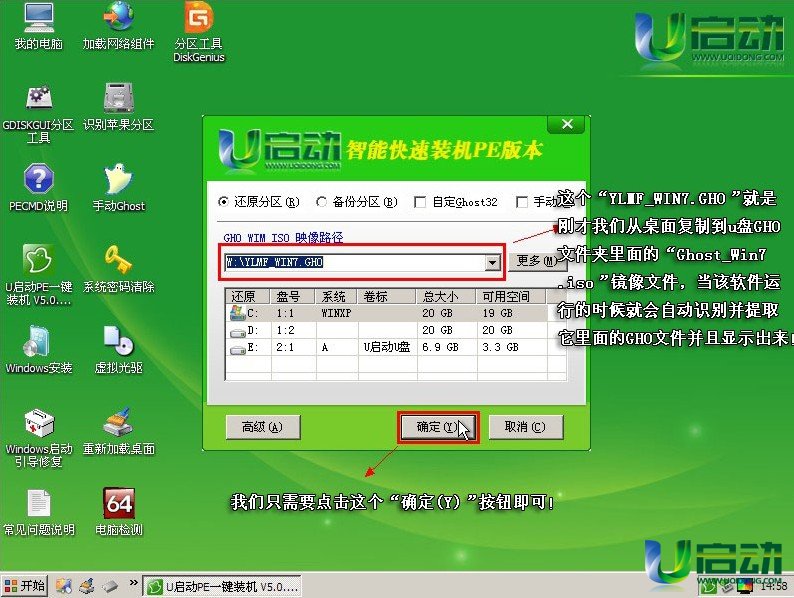The width and height of the screenshot is (794, 598).
Task: Open 加载网络组件 desktop icon
Action: point(118,26)
